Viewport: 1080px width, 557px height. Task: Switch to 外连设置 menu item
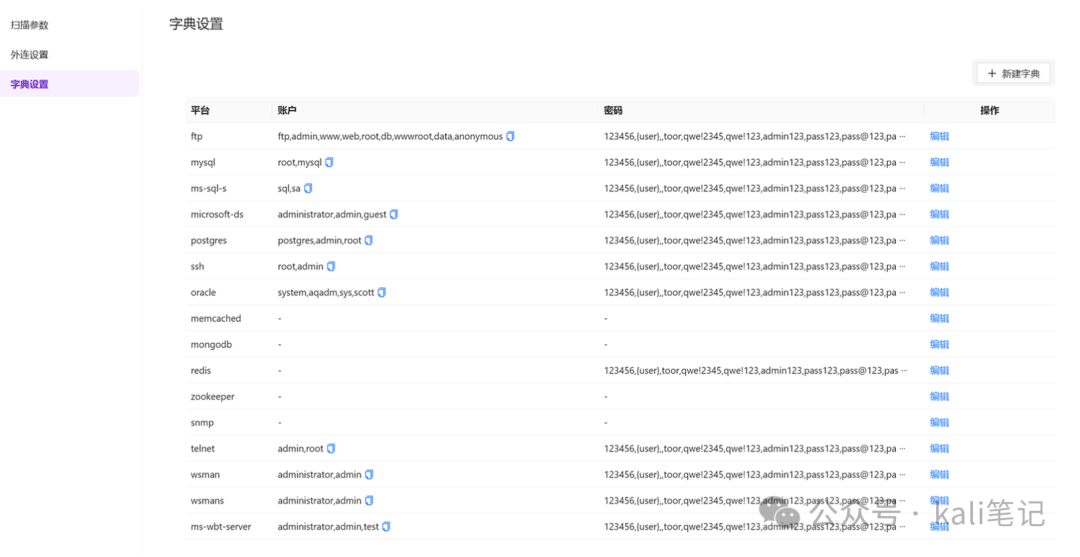pos(29,55)
